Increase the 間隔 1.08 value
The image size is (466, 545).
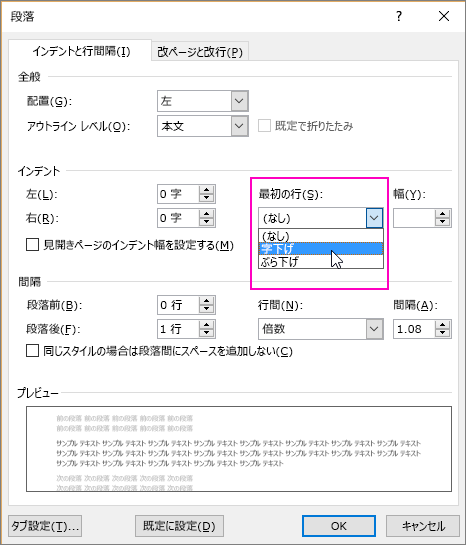pos(443,325)
